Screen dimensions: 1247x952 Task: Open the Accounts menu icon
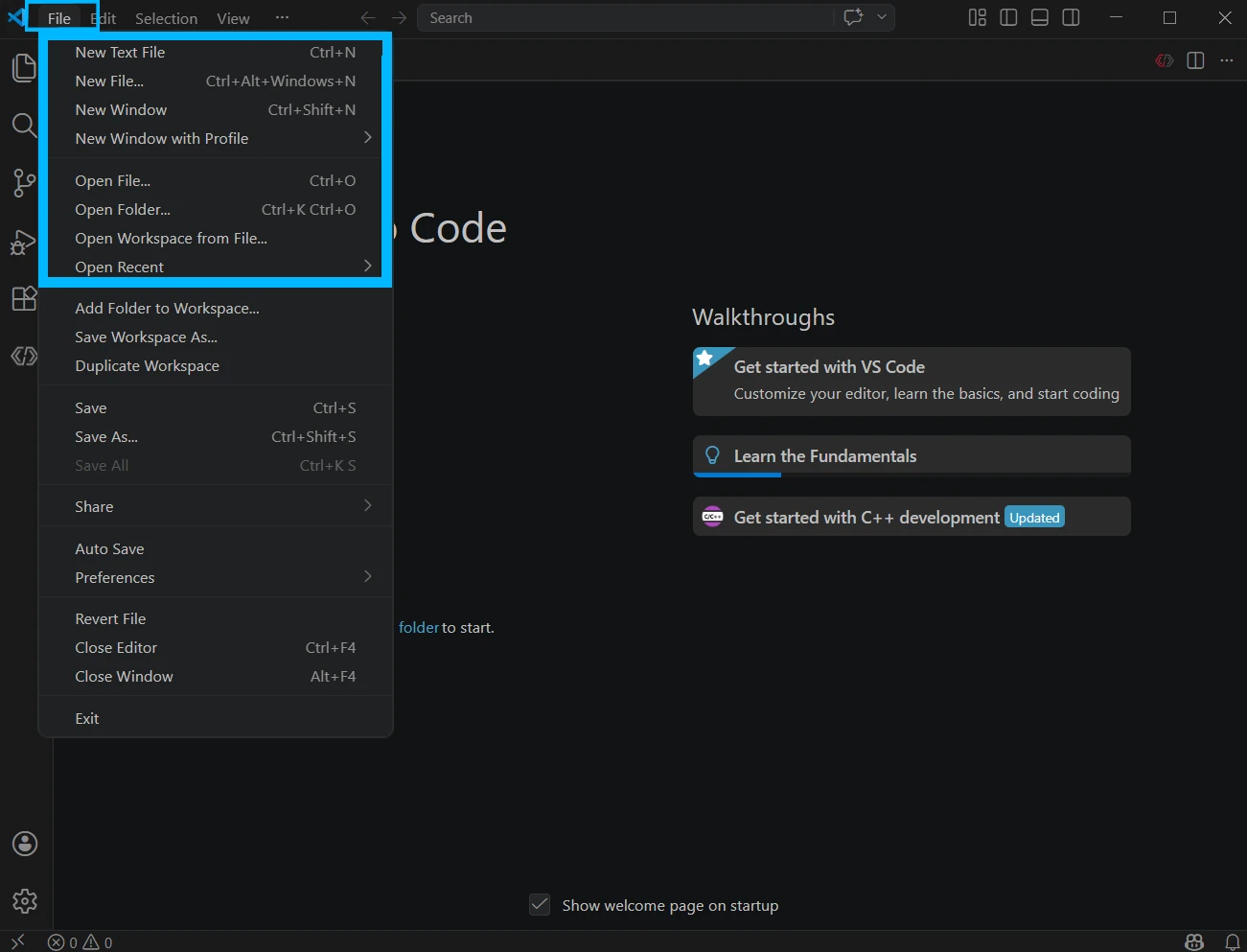(x=25, y=844)
